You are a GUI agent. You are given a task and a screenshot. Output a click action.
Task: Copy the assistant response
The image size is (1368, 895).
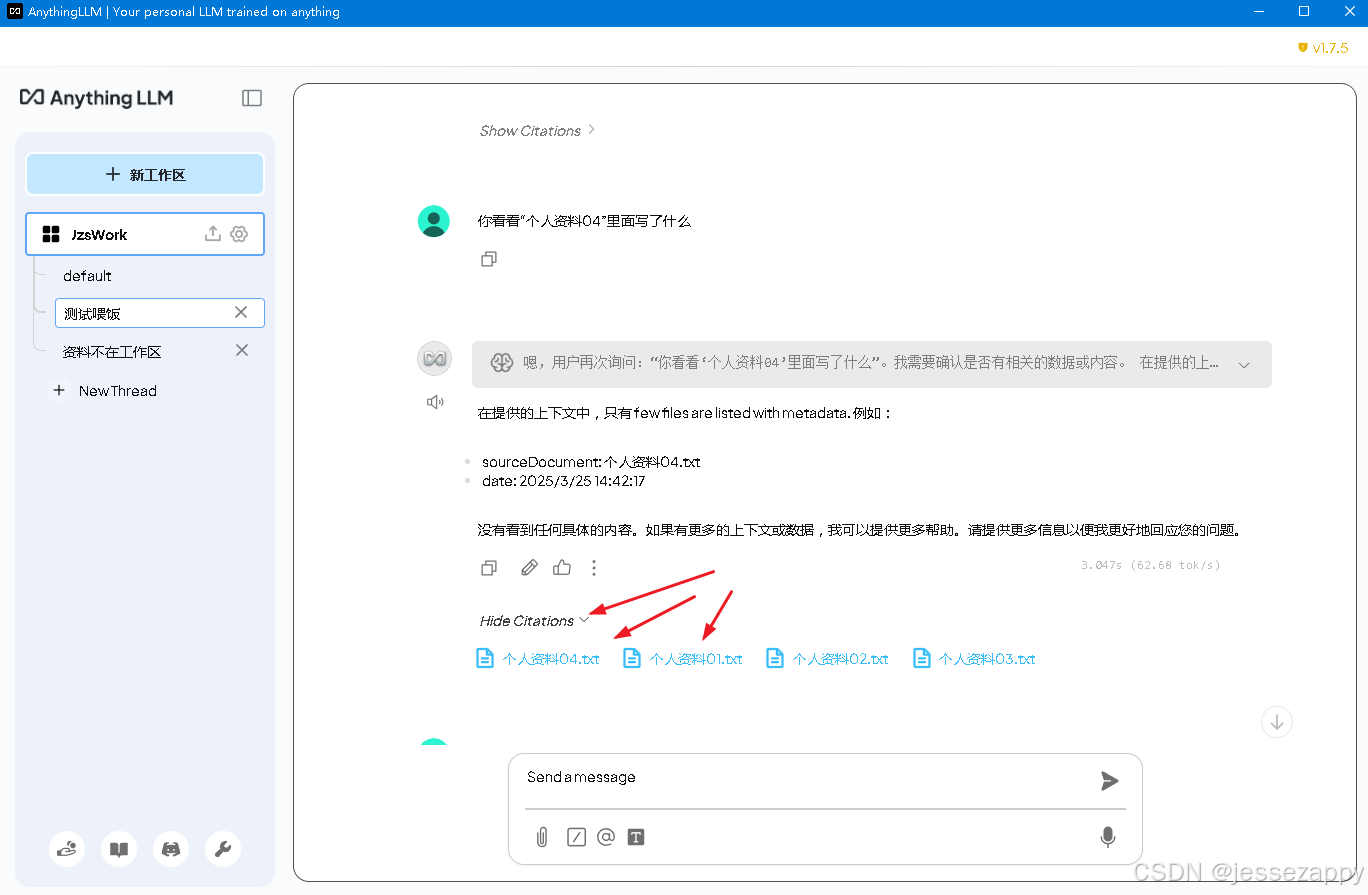click(489, 568)
